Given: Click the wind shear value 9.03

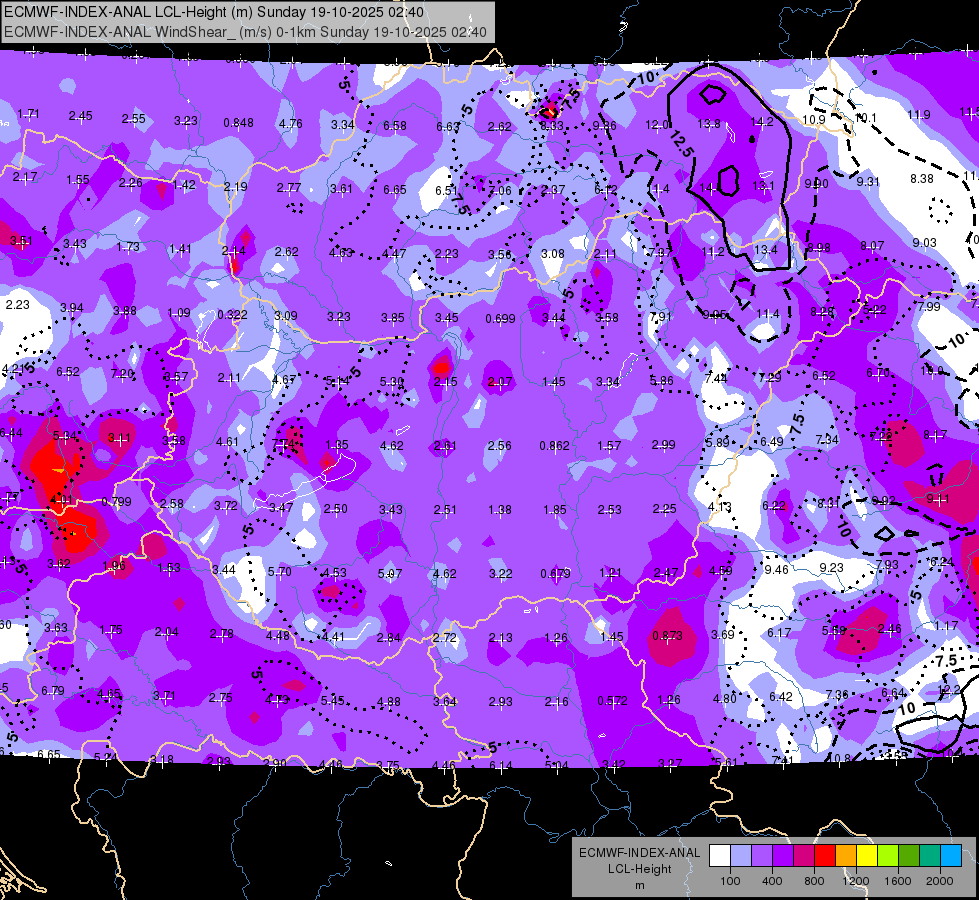Looking at the screenshot, I should (924, 243).
